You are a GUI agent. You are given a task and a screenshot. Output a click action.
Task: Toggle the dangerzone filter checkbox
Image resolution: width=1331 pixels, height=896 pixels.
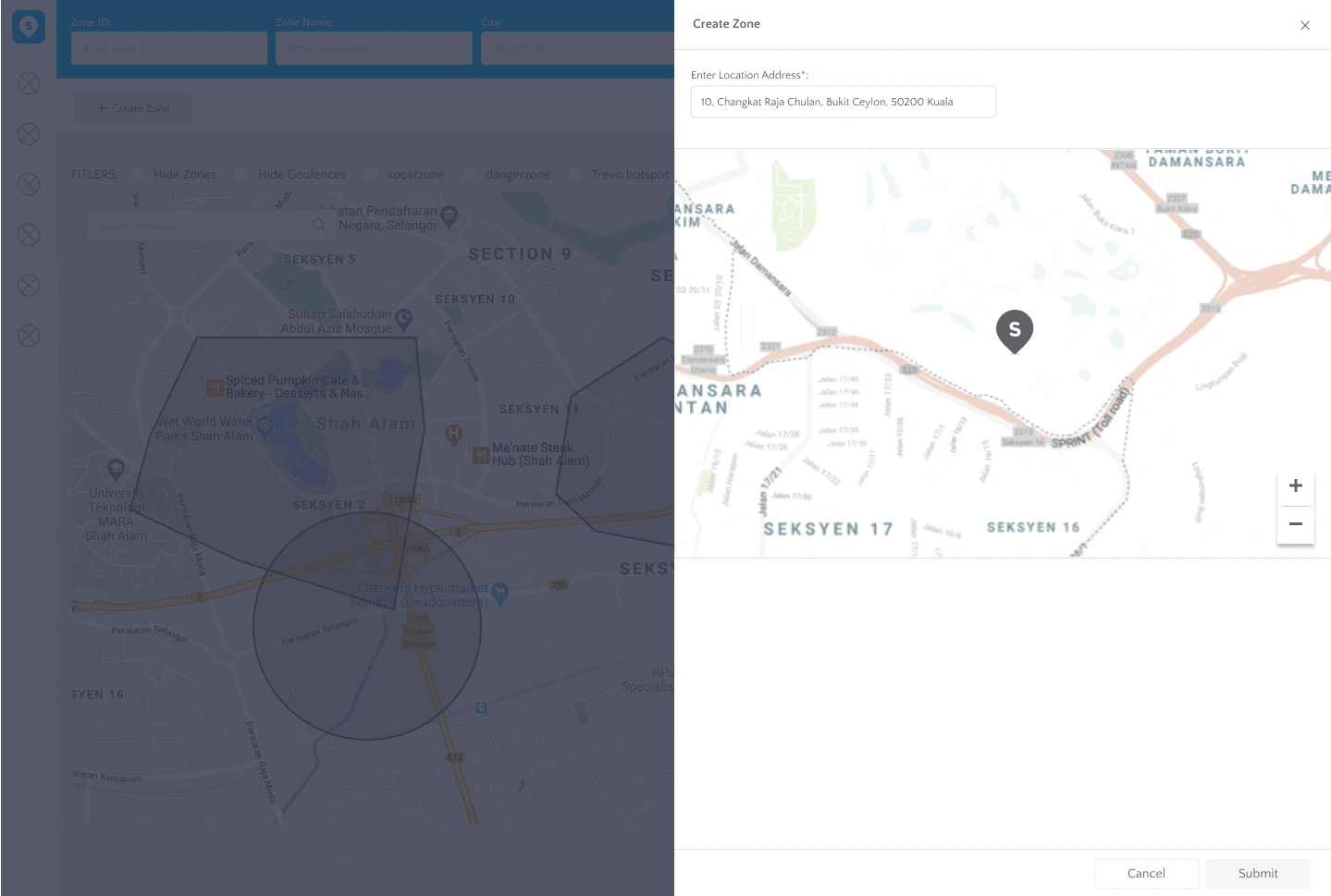pyautogui.click(x=469, y=174)
